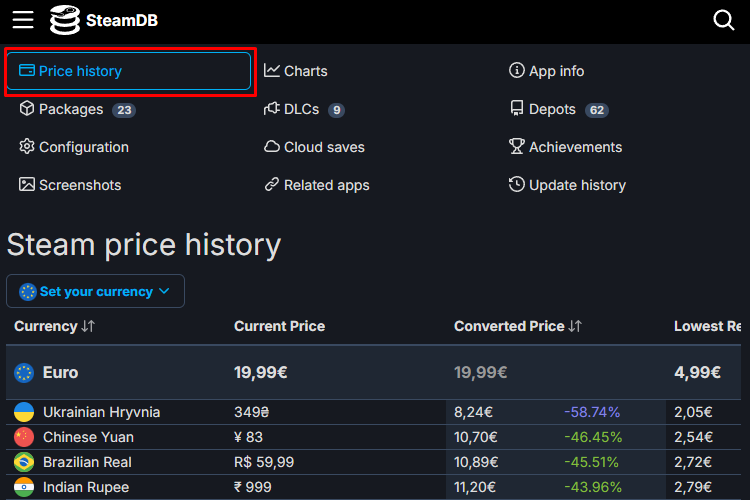Click the Cloud saves cloud icon
750x500 pixels.
pos(272,146)
